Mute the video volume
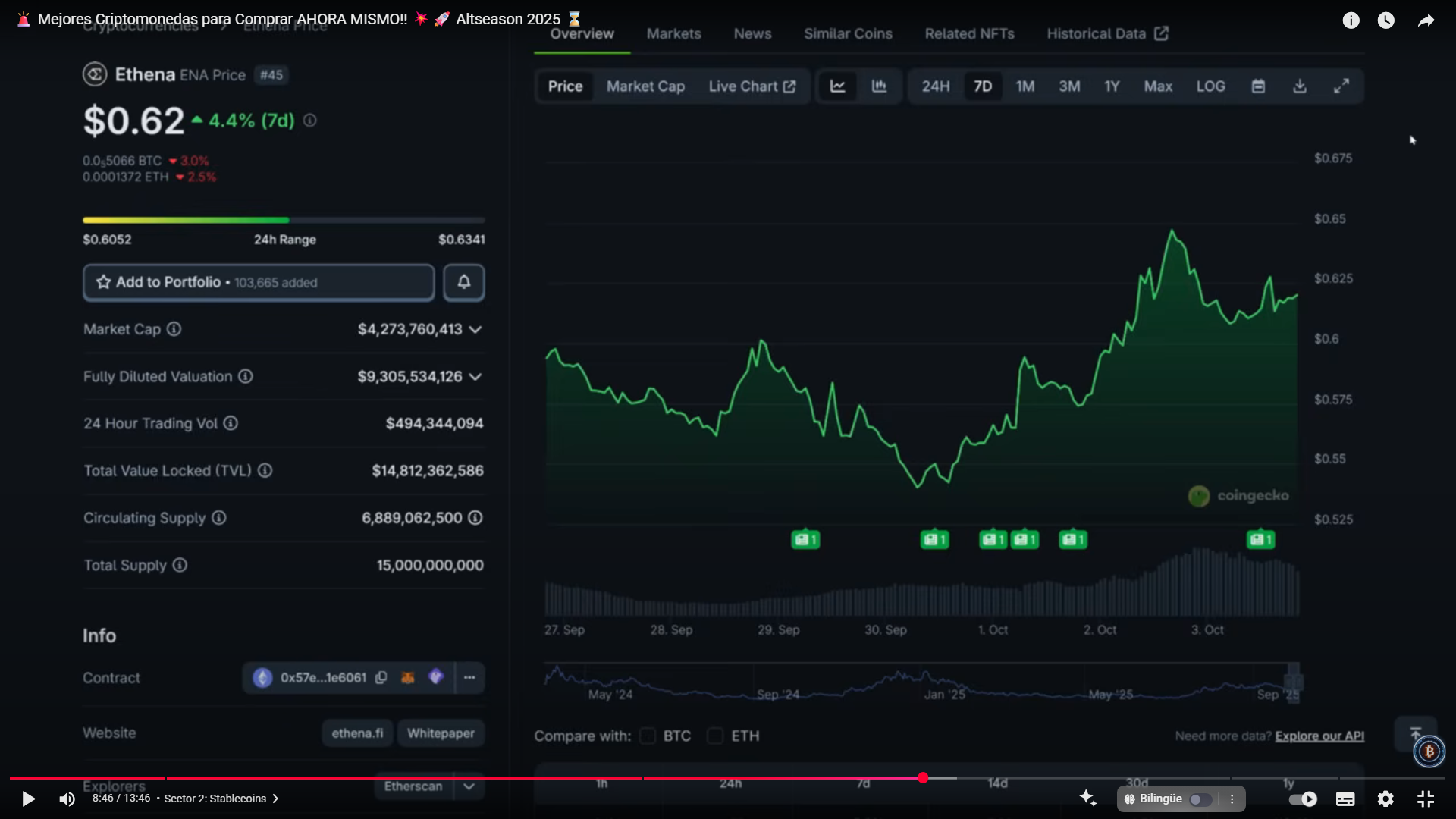Viewport: 1456px width, 819px height. click(x=67, y=799)
